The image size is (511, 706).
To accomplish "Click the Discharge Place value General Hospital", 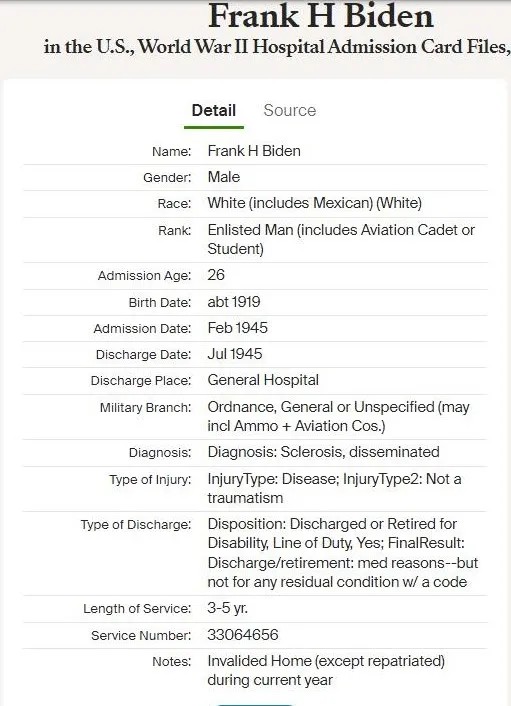I will tap(263, 380).
